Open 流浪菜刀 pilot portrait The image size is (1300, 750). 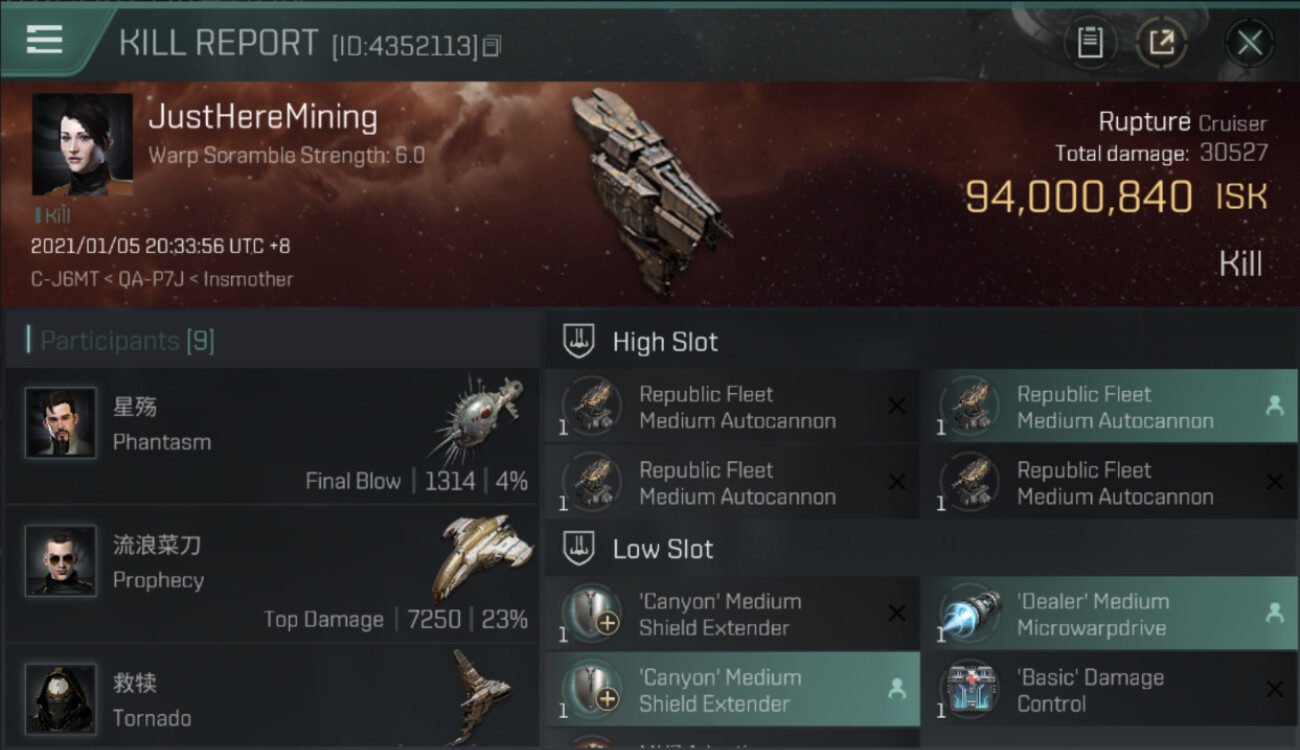[x=61, y=561]
